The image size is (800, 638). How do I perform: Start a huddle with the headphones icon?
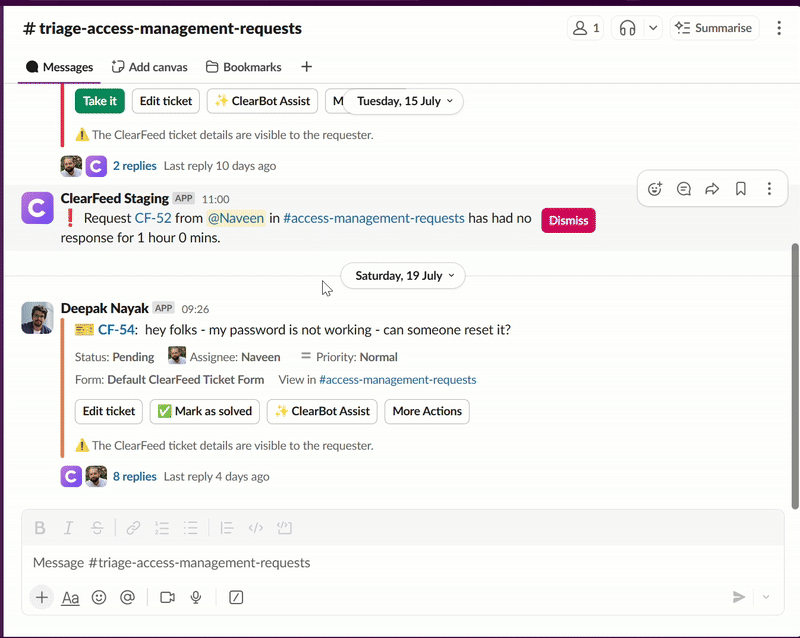(628, 28)
